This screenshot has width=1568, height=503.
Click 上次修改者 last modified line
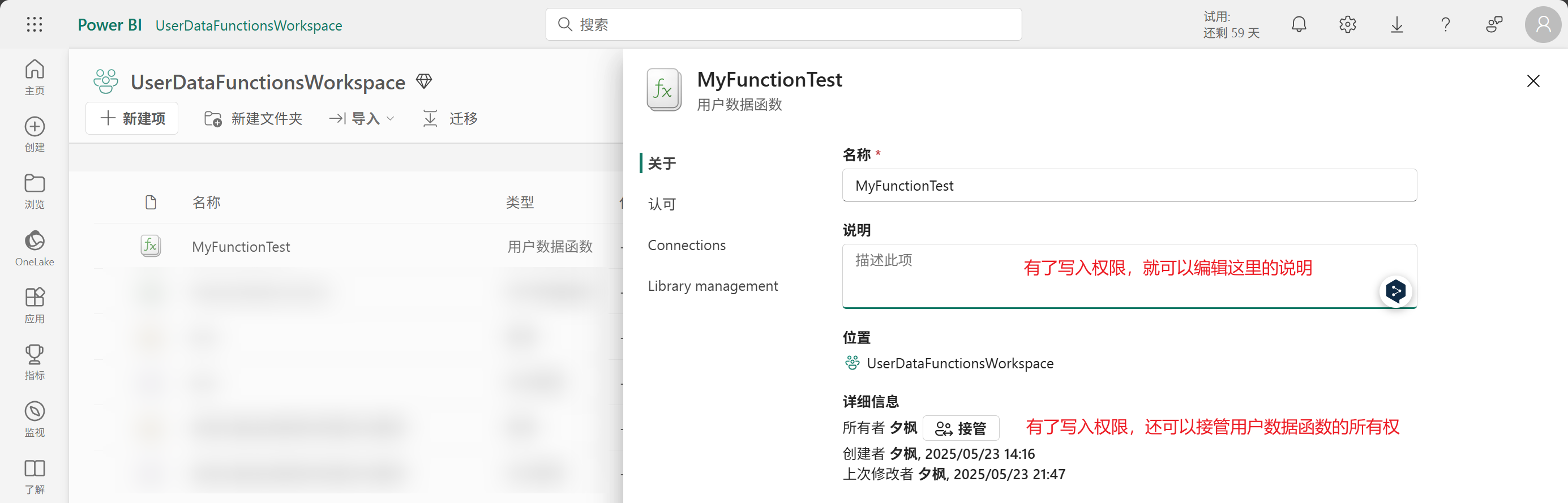click(953, 474)
